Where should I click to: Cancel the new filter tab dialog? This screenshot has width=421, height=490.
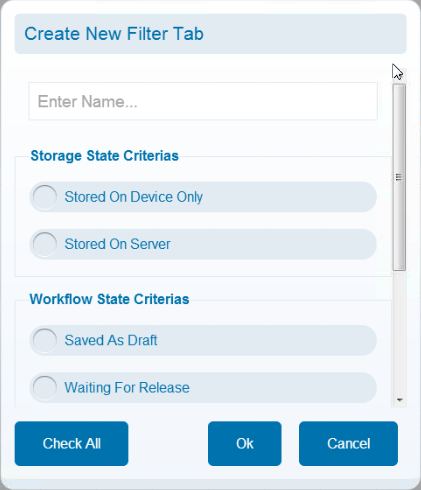click(348, 444)
